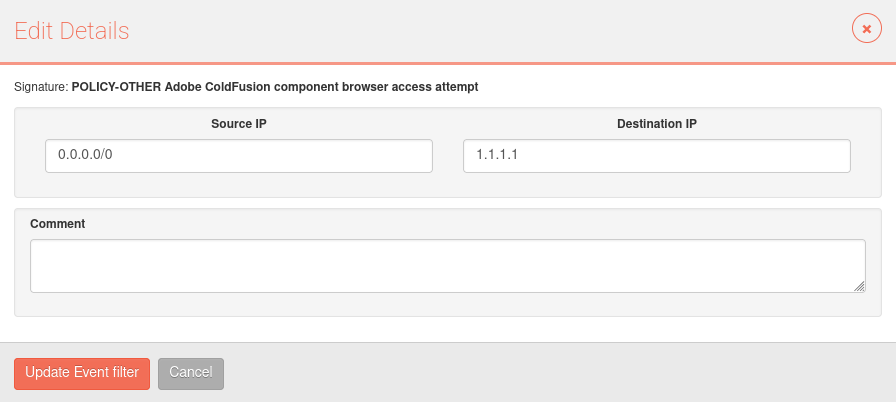Click inside the Destination IP input field
Image resolution: width=896 pixels, height=402 pixels.
point(657,156)
